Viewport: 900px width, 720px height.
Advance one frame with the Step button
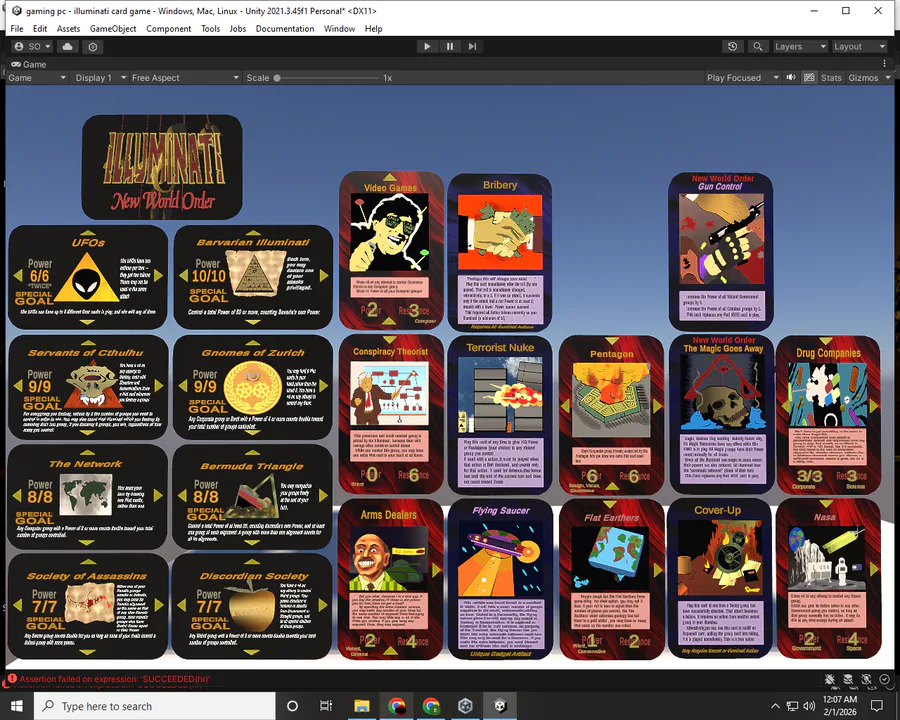tap(472, 47)
